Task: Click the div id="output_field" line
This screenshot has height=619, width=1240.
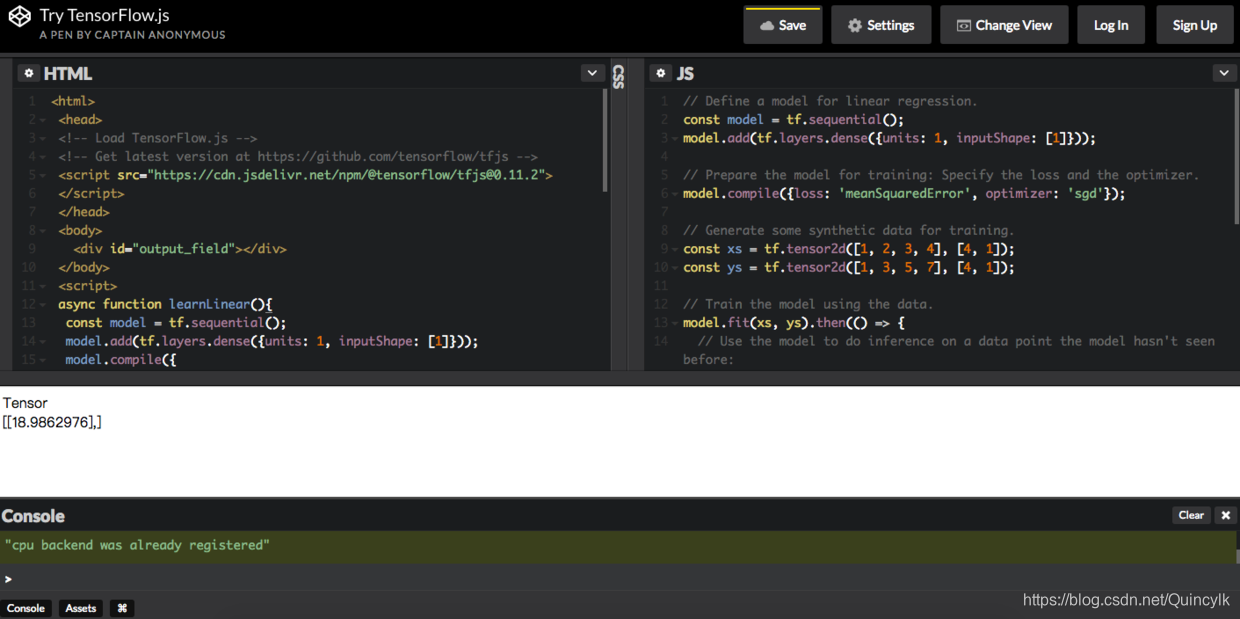Action: pos(180,249)
